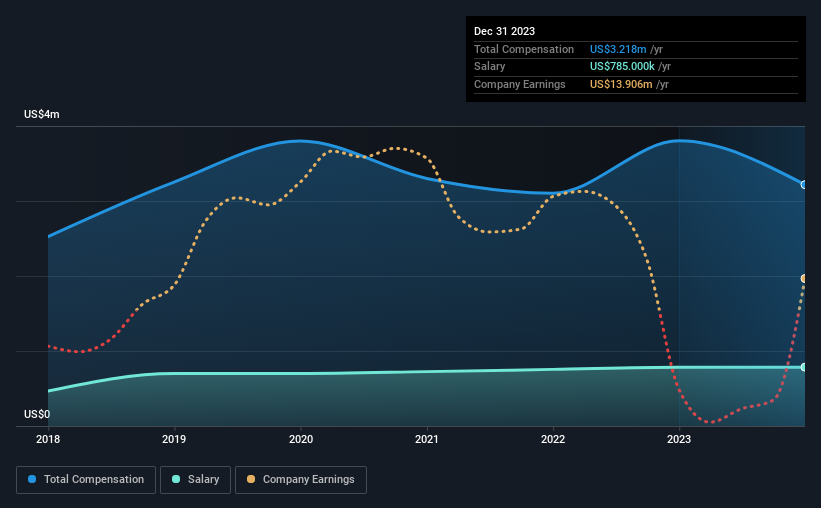This screenshot has width=821, height=508.
Task: Select the Salary end-point marker
Action: 804,367
